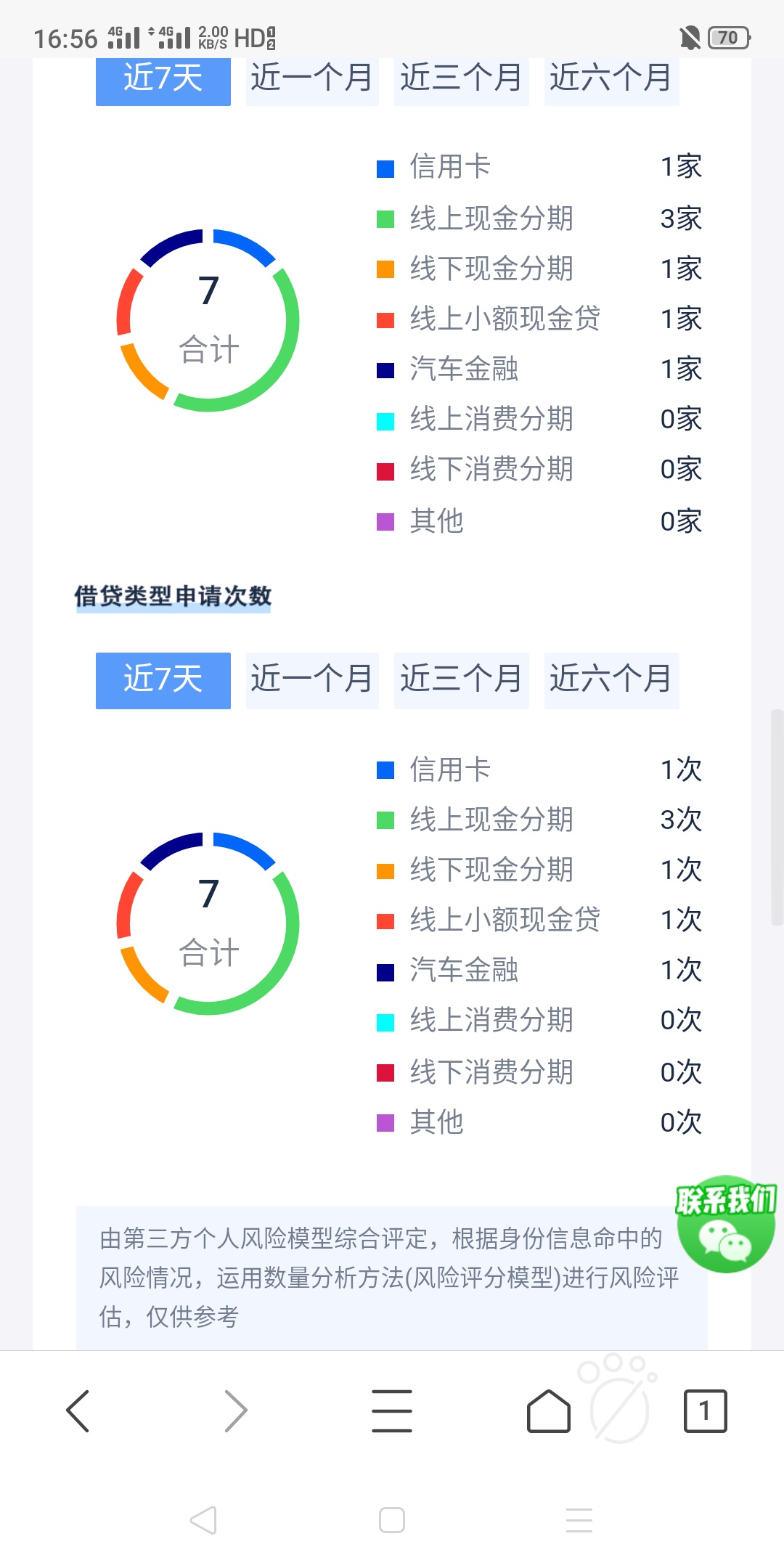Switch 申请次数 chart to 近一个月

pyautogui.click(x=312, y=680)
